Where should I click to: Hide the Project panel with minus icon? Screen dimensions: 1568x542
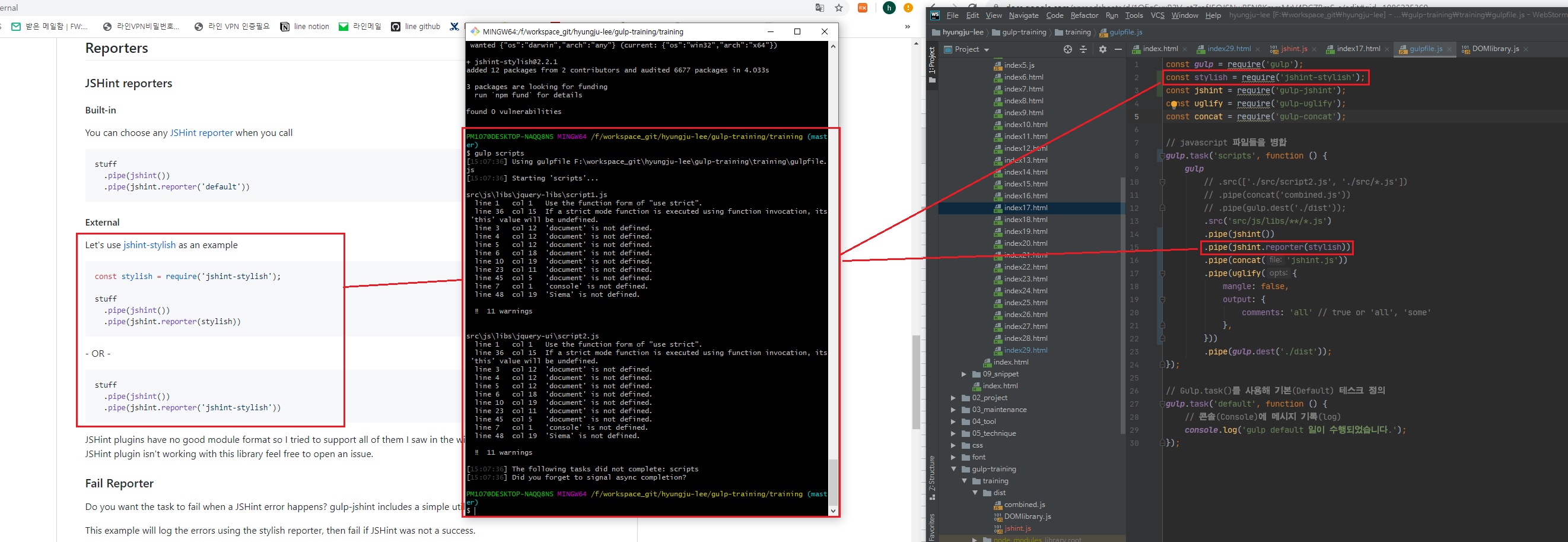pos(1118,49)
